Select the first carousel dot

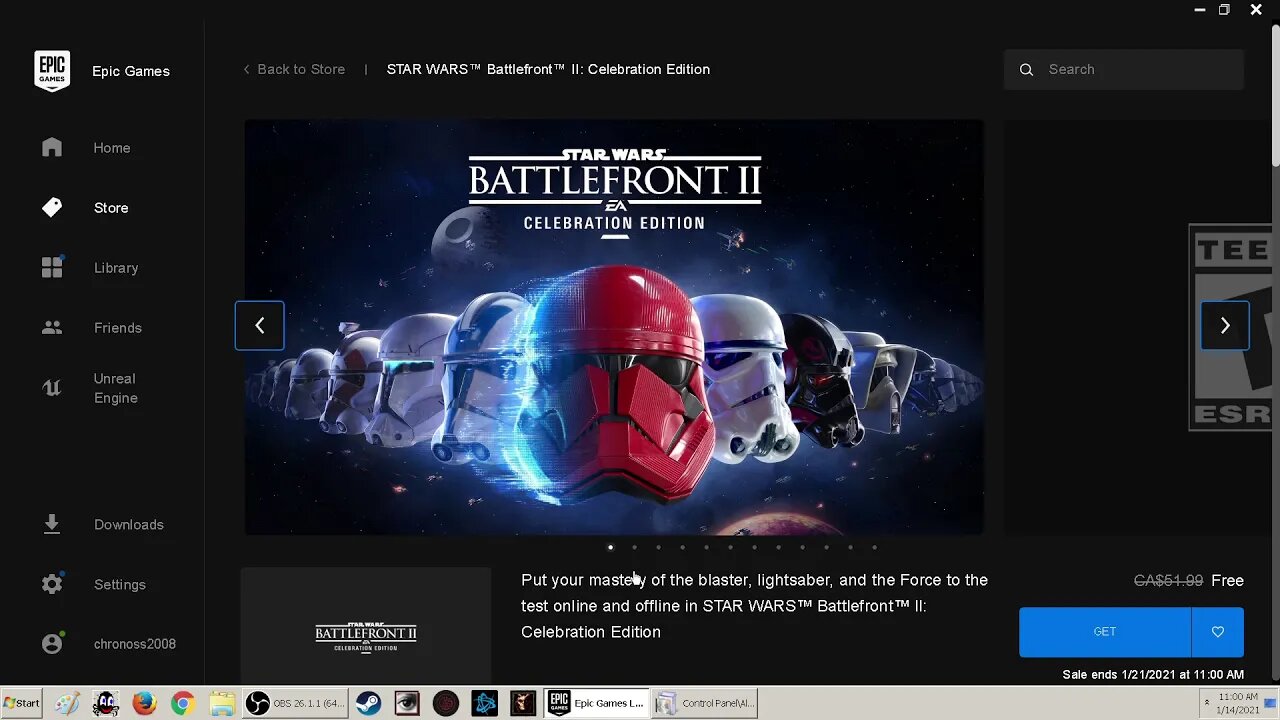[x=610, y=547]
